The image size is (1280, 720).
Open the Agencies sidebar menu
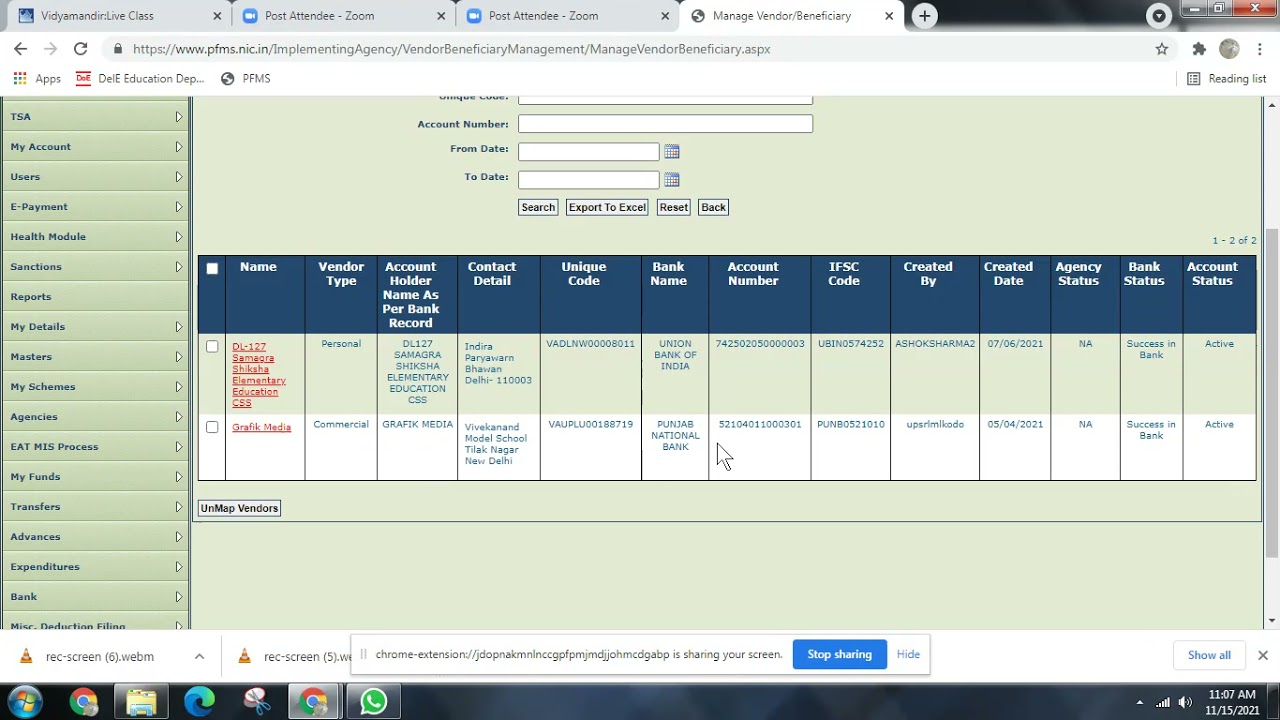point(95,417)
